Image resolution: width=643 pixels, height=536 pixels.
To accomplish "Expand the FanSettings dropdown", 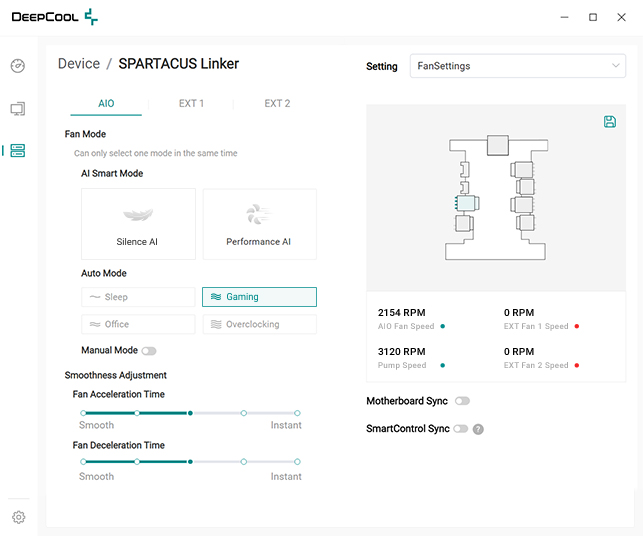I will click(517, 66).
